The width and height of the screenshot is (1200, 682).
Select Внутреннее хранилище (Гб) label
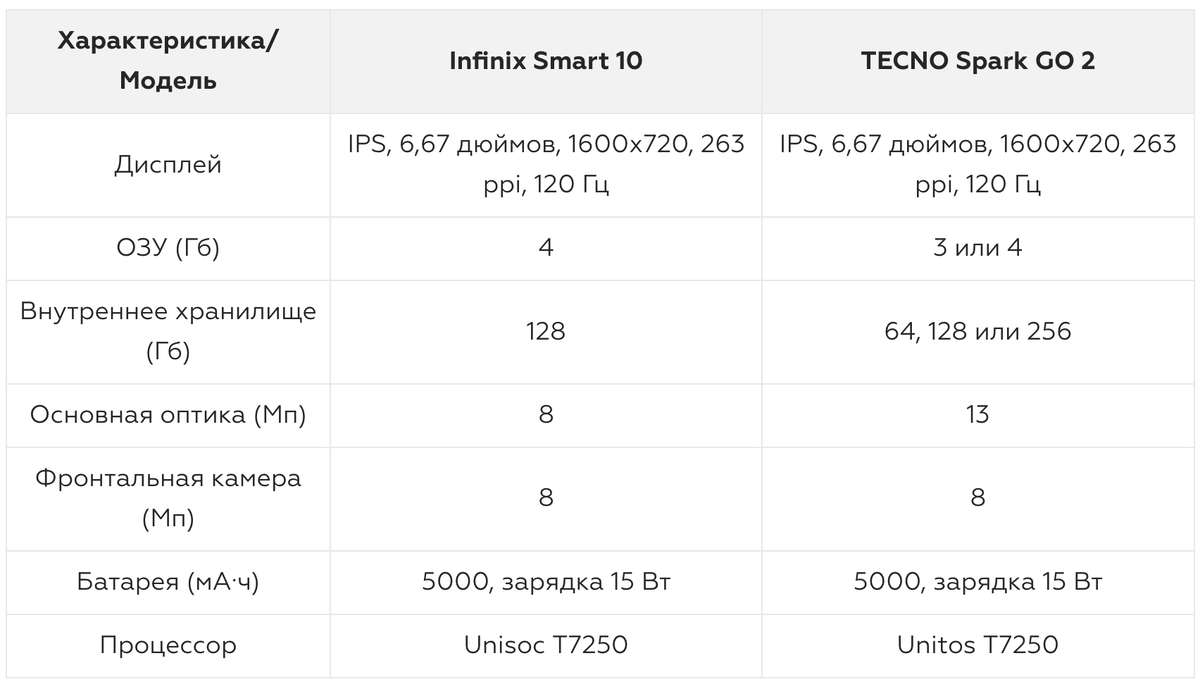coord(168,331)
